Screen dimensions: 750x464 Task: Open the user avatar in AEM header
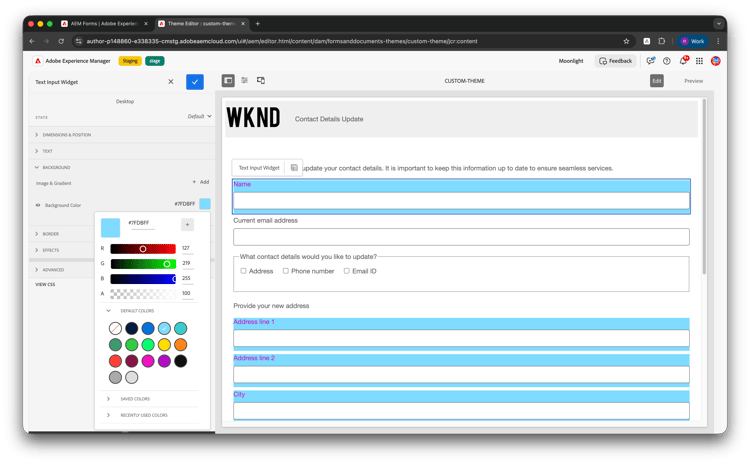click(716, 61)
